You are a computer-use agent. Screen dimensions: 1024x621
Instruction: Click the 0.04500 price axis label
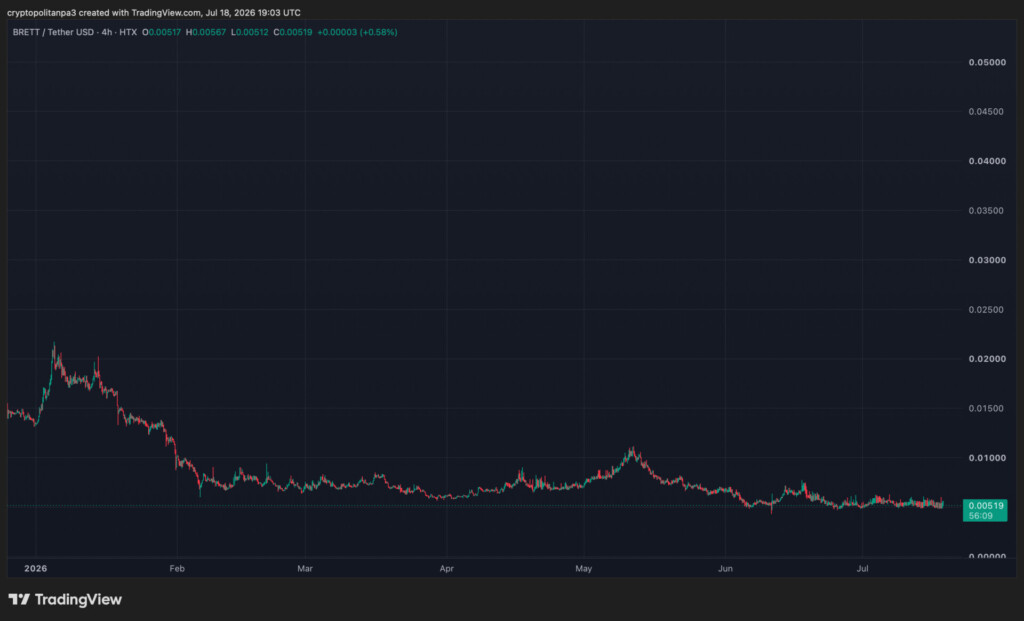coord(987,112)
